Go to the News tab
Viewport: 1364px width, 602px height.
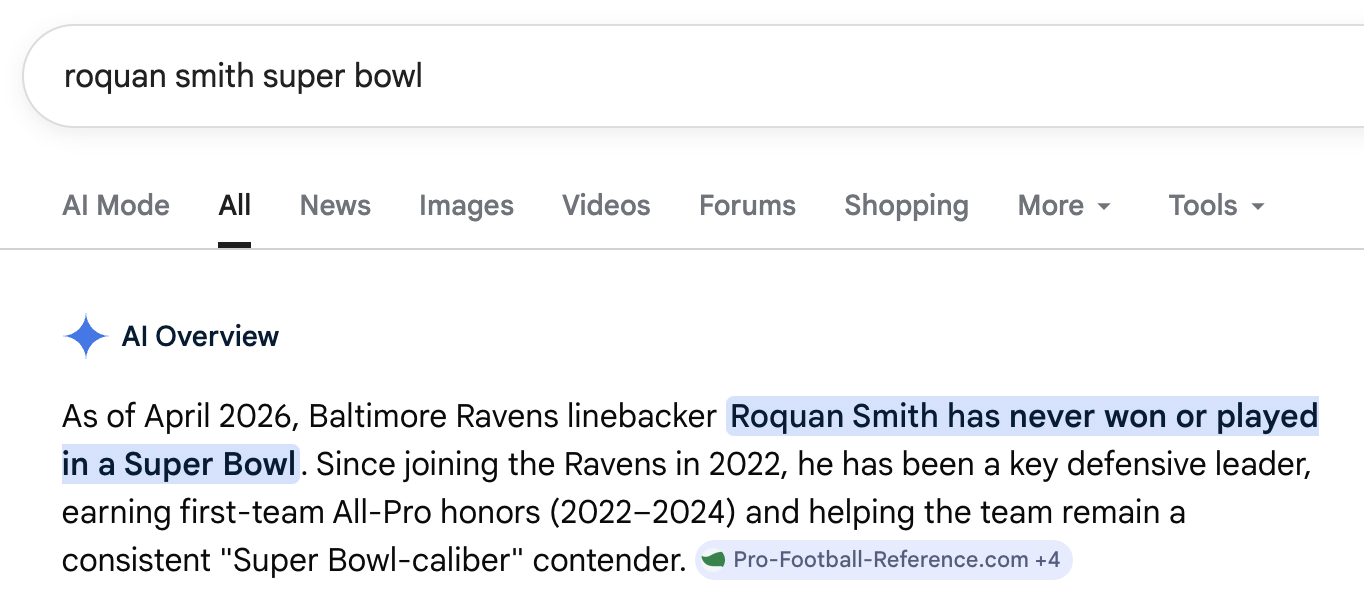tap(335, 206)
